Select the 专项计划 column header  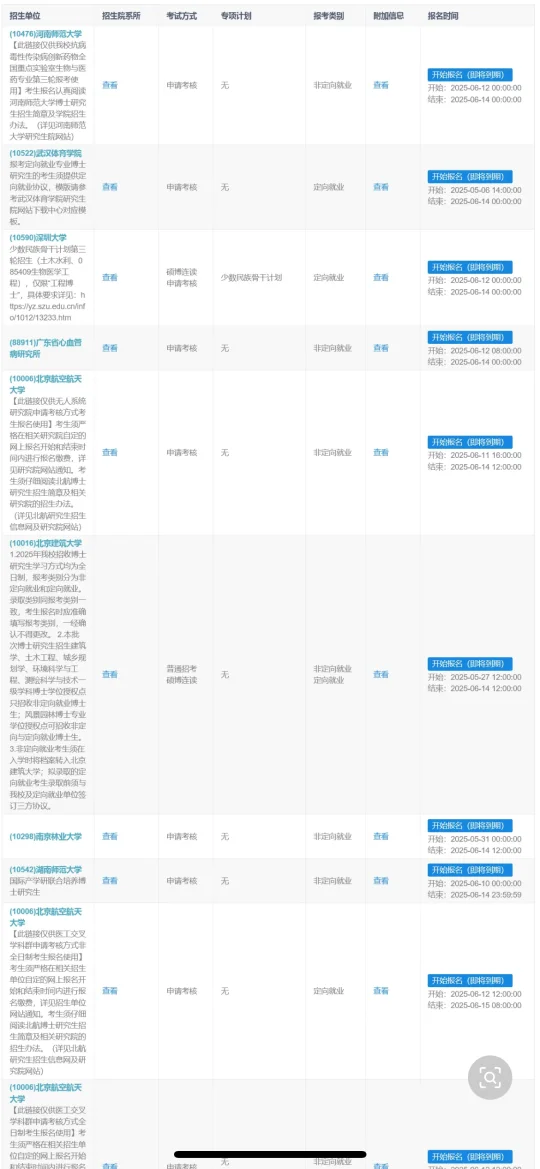[x=236, y=16]
